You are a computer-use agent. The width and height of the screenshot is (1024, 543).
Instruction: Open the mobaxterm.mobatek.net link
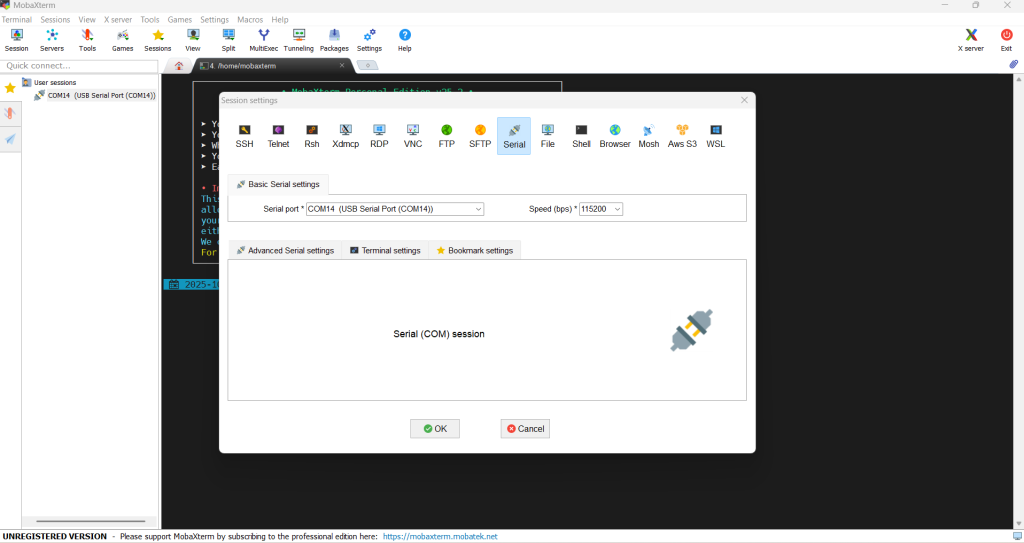point(439,536)
